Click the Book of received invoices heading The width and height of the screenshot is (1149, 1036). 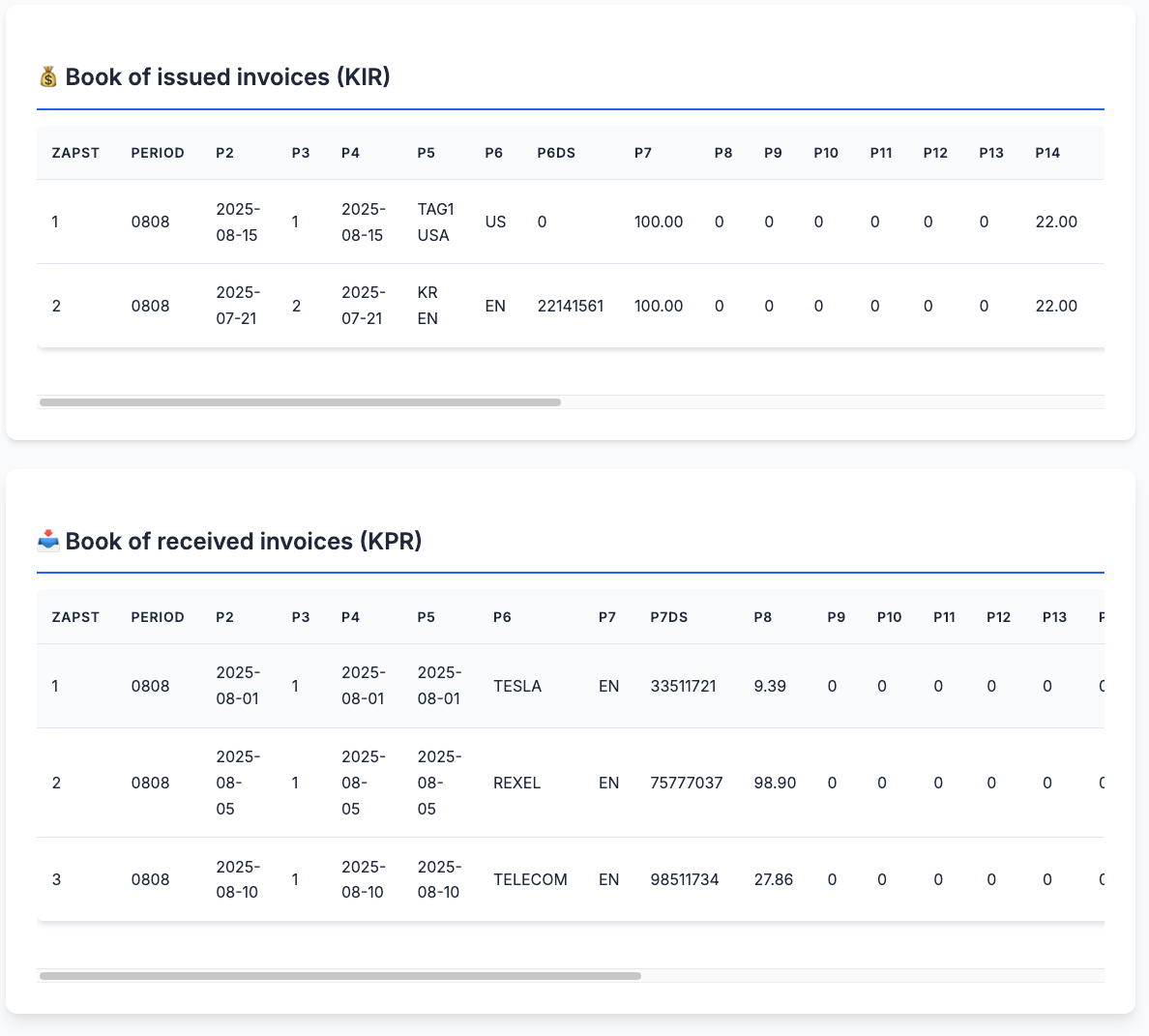244,541
